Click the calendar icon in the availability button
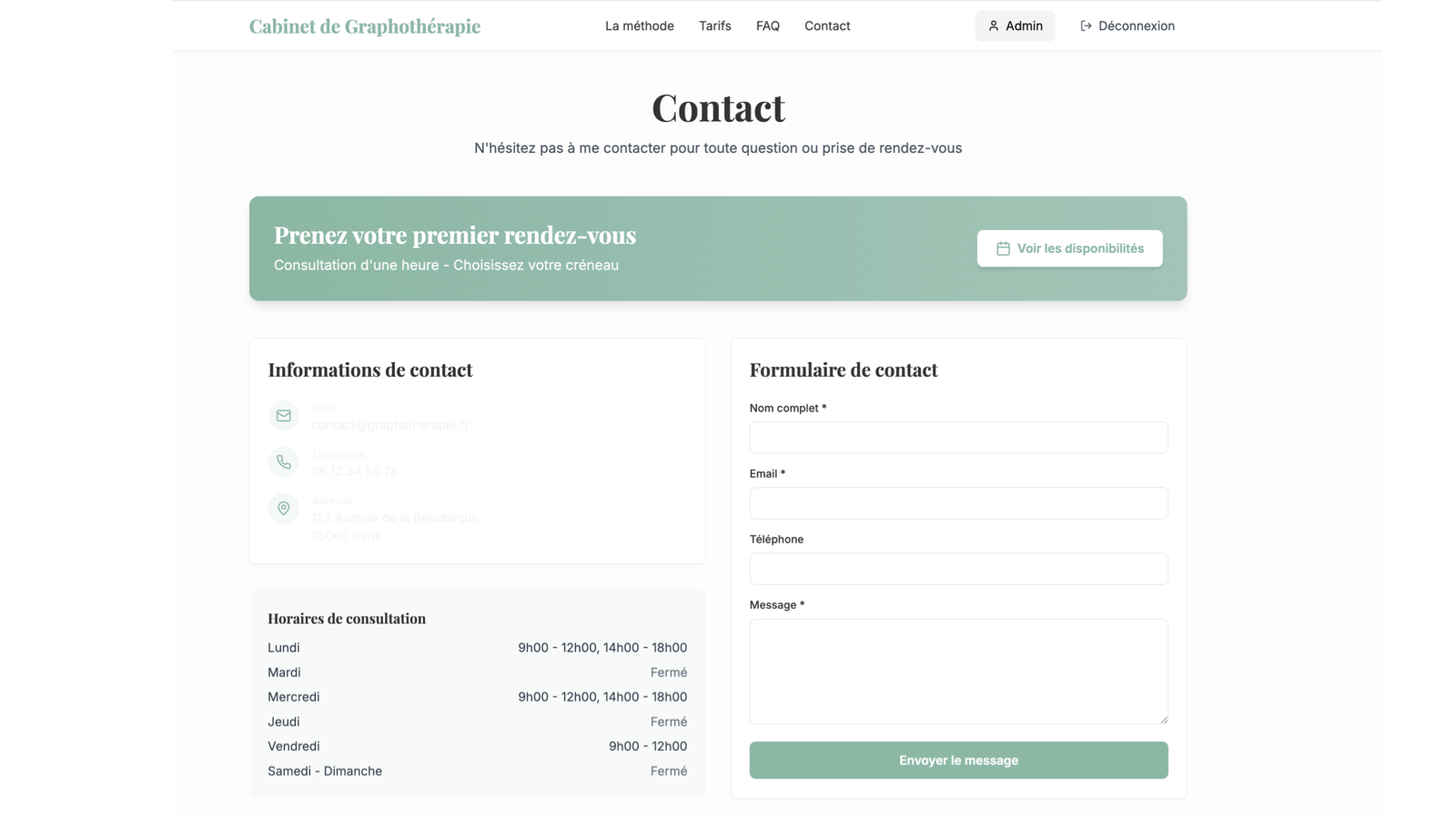Screen dimensions: 1456x819 pos(1003,248)
